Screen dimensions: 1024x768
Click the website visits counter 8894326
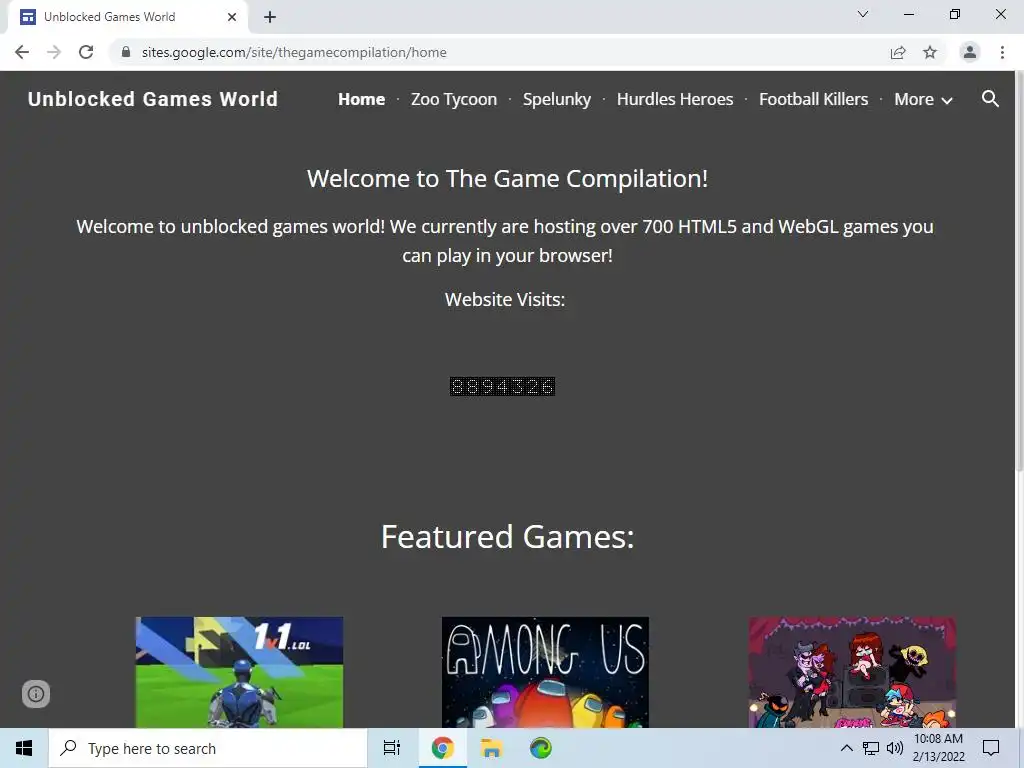[502, 387]
